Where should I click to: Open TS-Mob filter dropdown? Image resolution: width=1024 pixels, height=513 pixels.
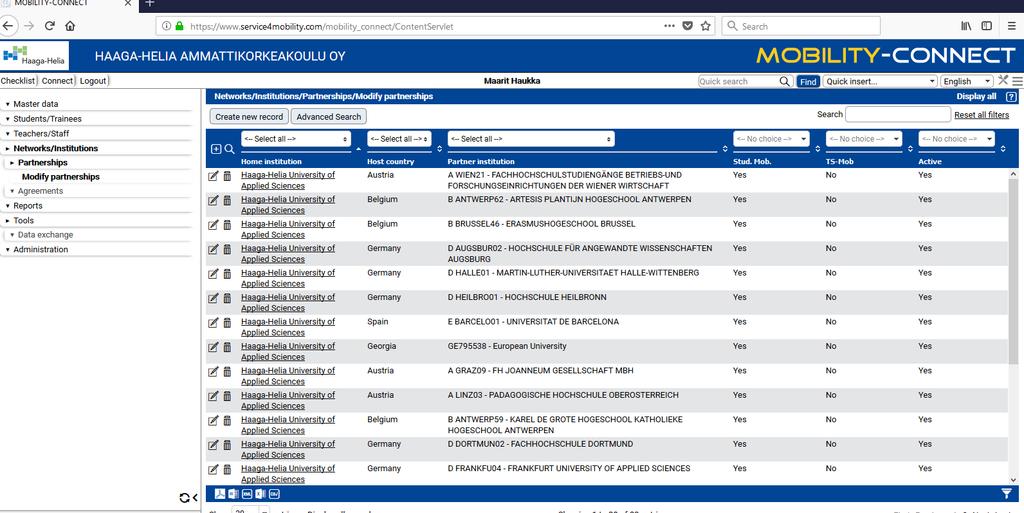click(x=864, y=139)
